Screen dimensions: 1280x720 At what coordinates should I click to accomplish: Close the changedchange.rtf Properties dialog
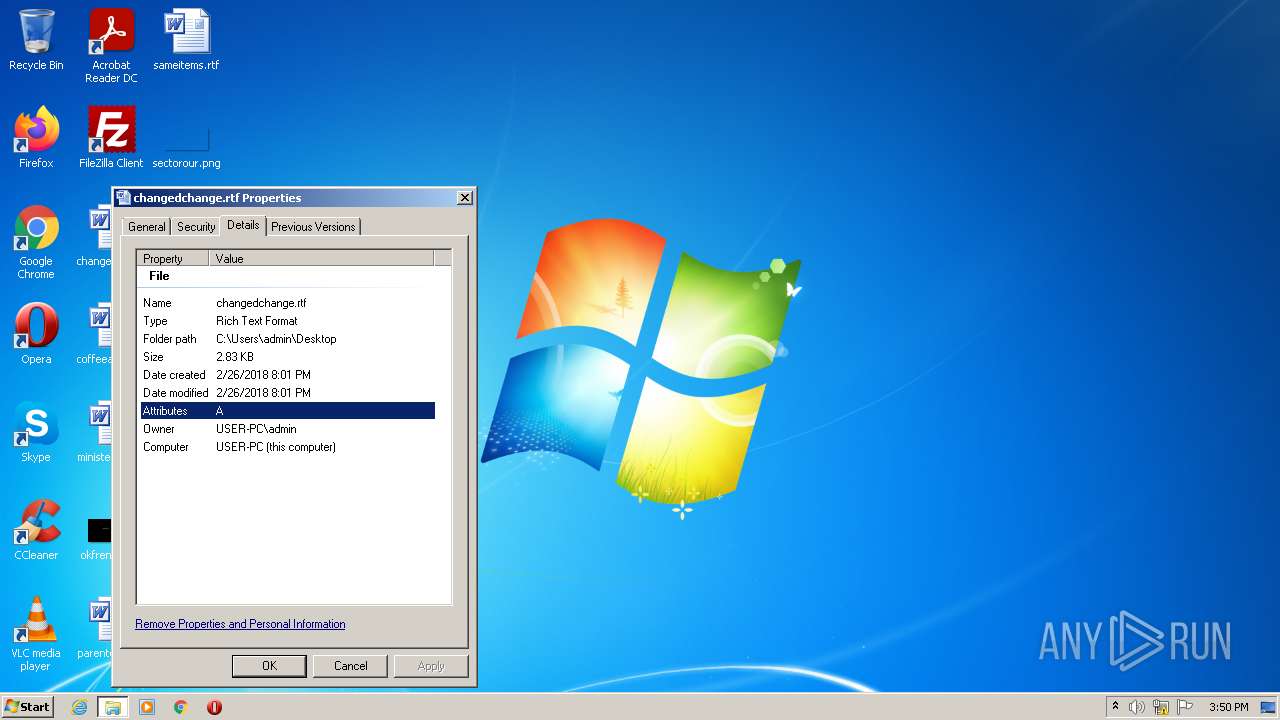464,198
